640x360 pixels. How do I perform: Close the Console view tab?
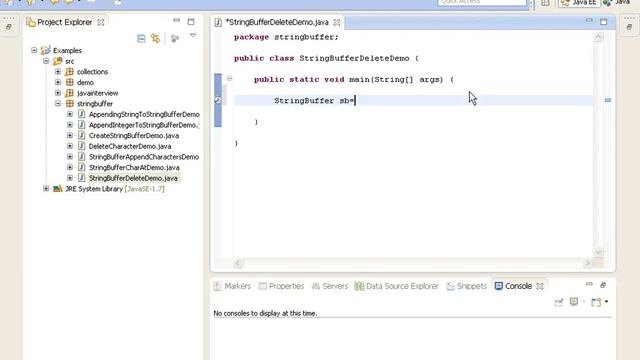tap(540, 286)
